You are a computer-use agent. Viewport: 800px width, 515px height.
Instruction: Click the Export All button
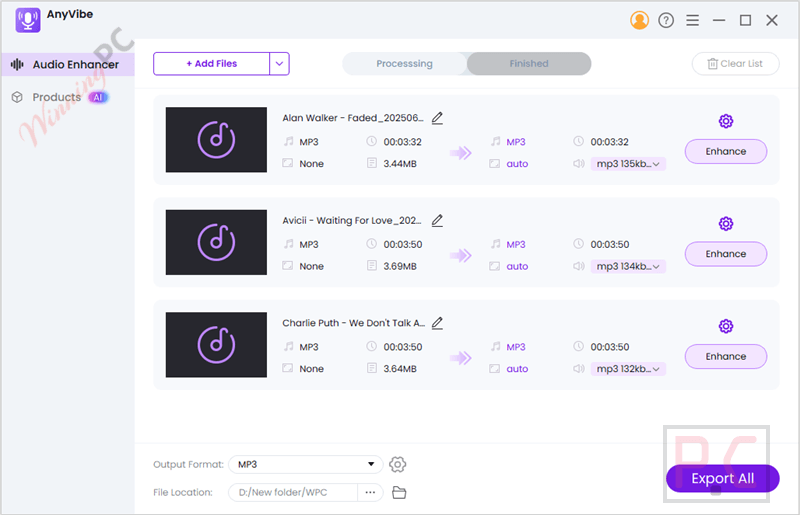pyautogui.click(x=722, y=479)
